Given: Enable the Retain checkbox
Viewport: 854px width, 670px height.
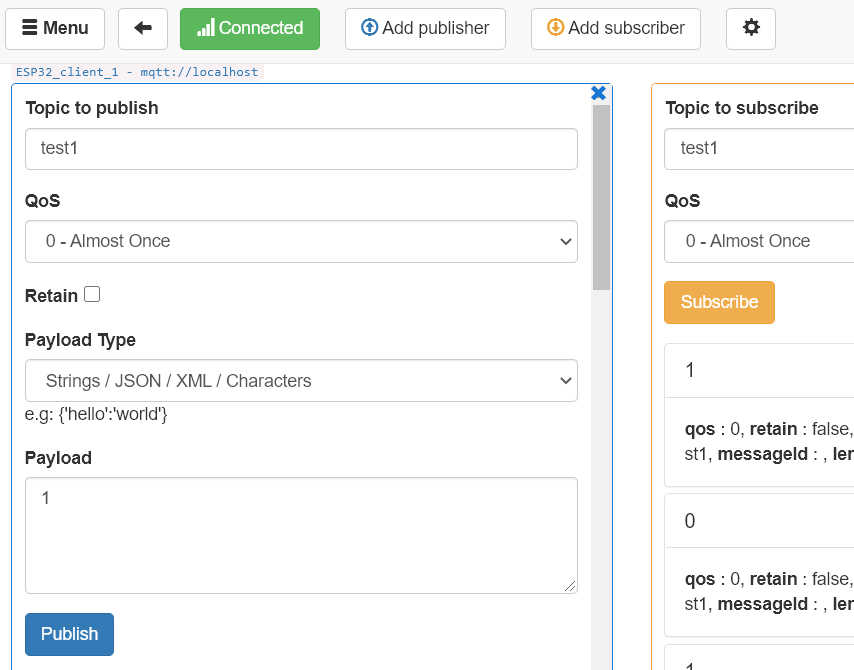Looking at the screenshot, I should (92, 294).
